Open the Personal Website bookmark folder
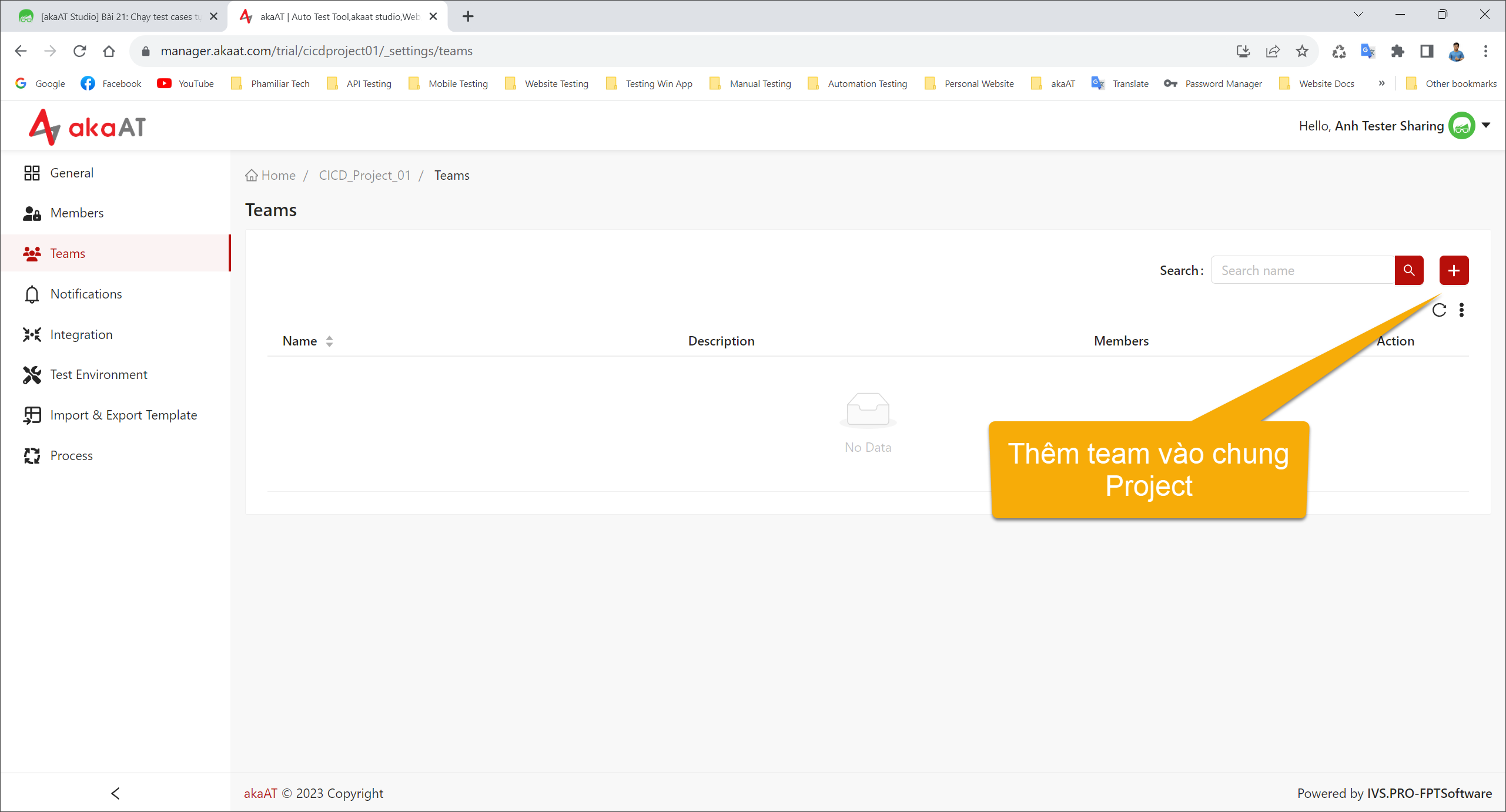This screenshot has width=1506, height=812. [x=969, y=83]
